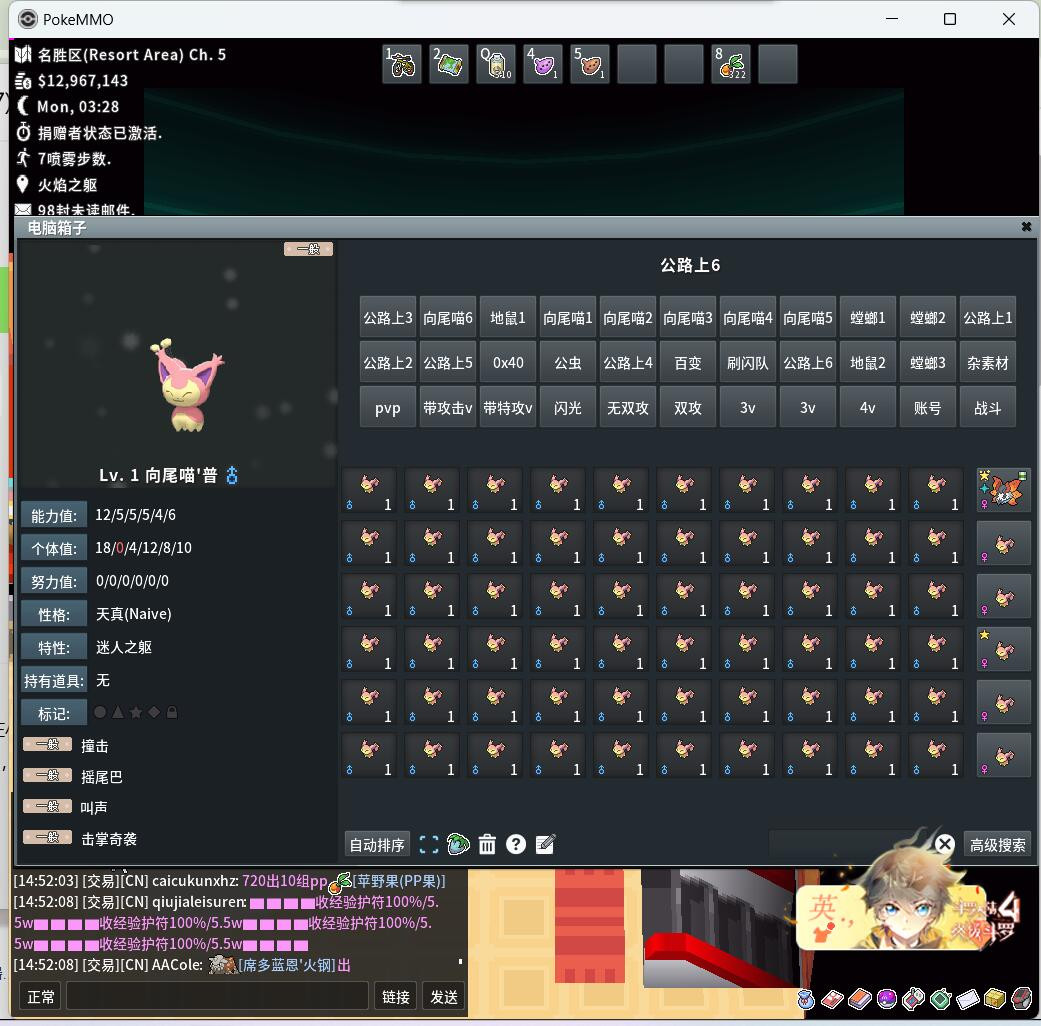1041x1026 pixels.
Task: Open the blue bag icon in bottom bar
Action: (805, 999)
